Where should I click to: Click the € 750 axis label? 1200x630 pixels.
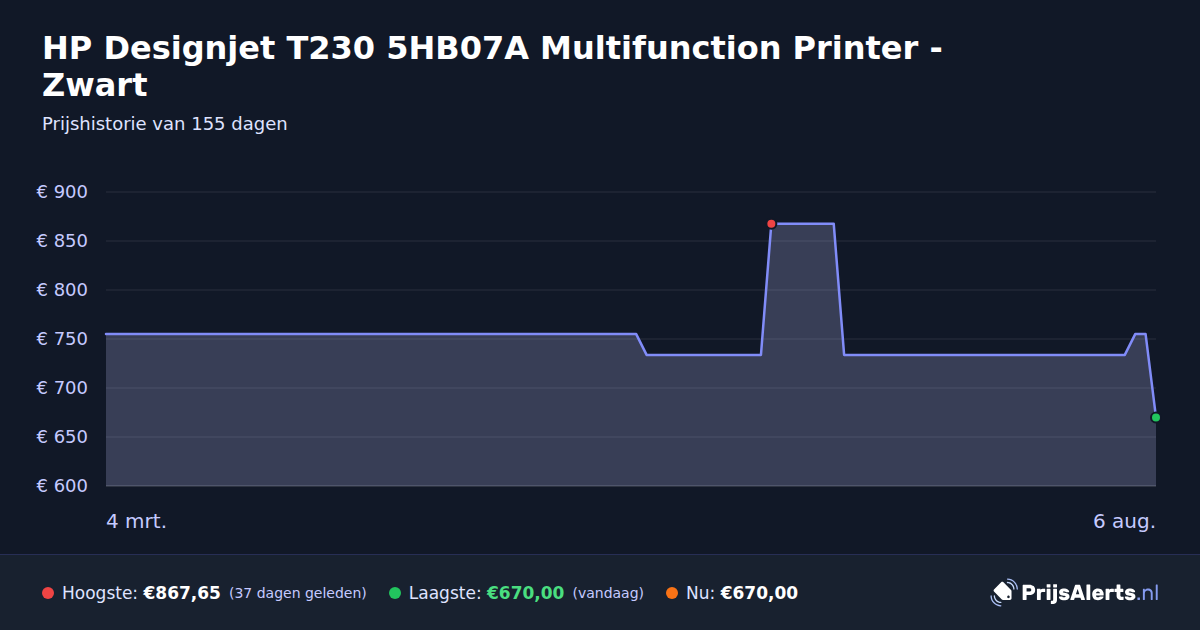tap(63, 339)
